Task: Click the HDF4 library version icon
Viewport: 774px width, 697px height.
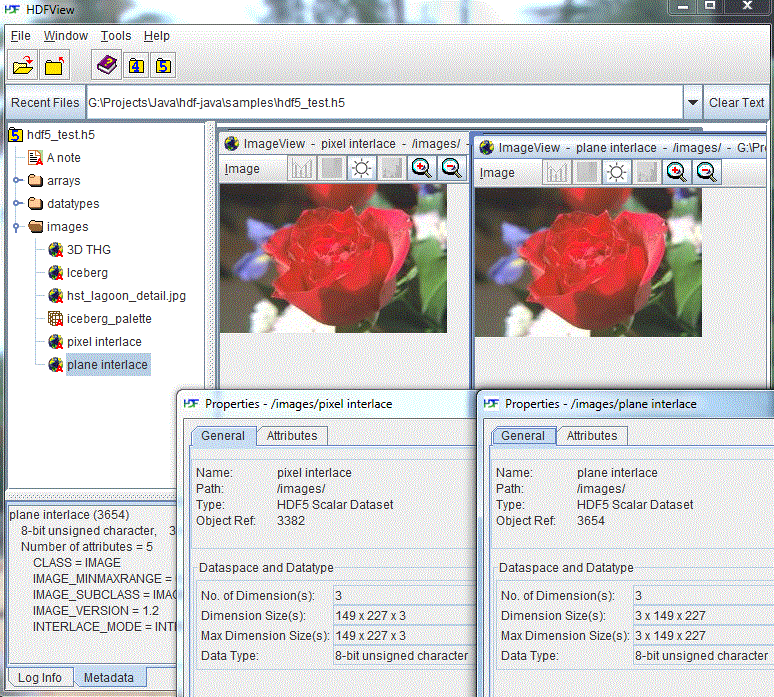Action: click(x=135, y=67)
